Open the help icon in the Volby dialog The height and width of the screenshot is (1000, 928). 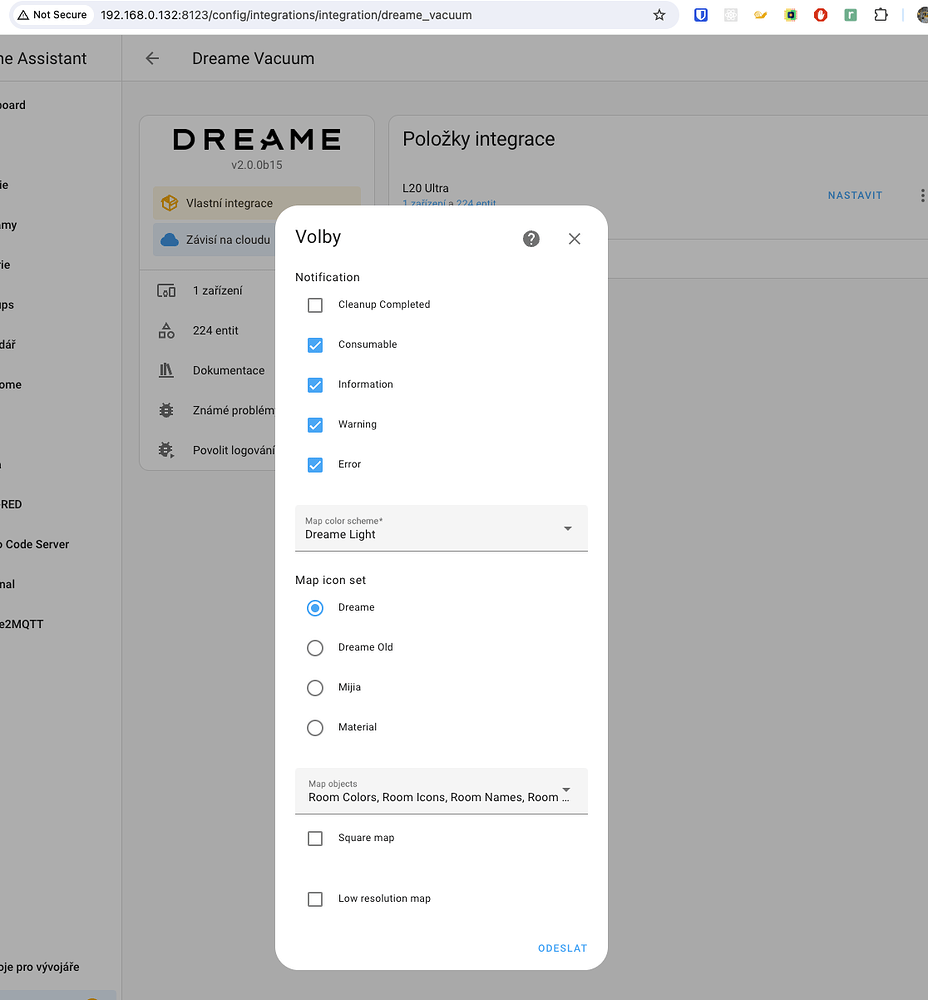coord(531,238)
